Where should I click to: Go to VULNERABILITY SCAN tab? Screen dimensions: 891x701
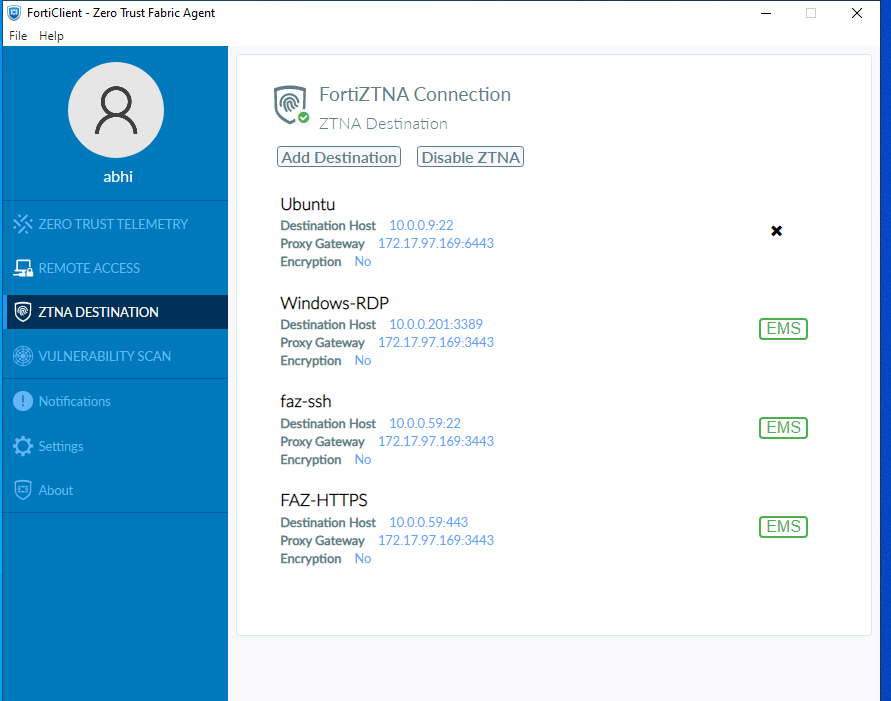tap(115, 356)
